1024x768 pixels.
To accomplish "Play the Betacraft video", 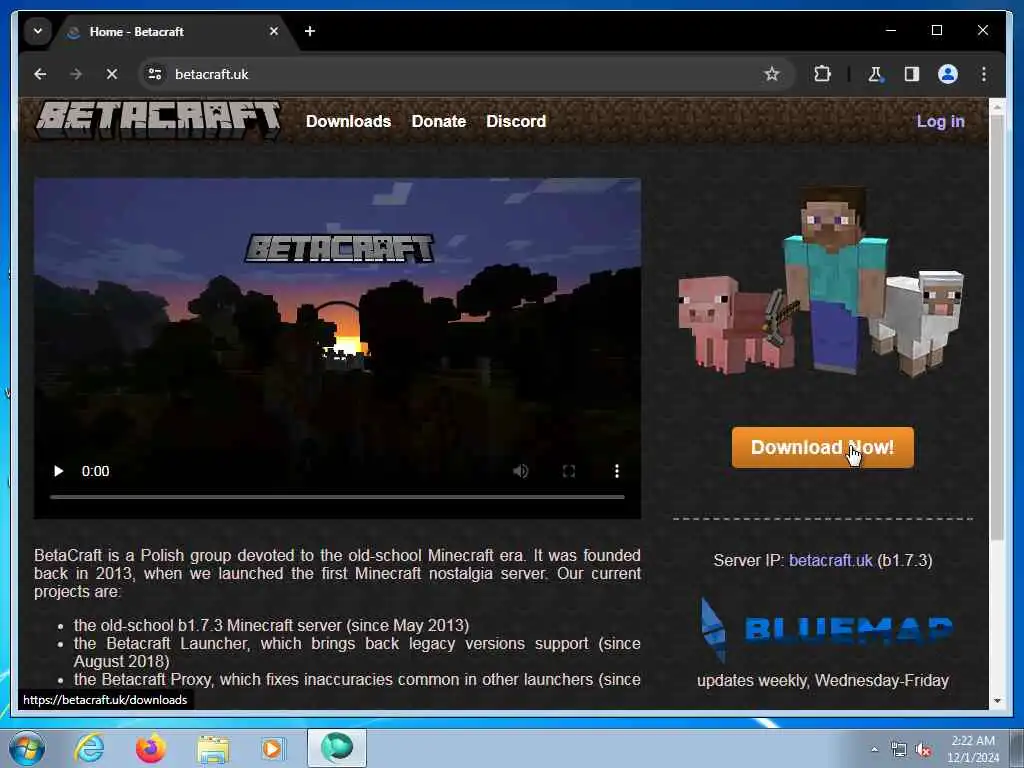I will tap(59, 471).
